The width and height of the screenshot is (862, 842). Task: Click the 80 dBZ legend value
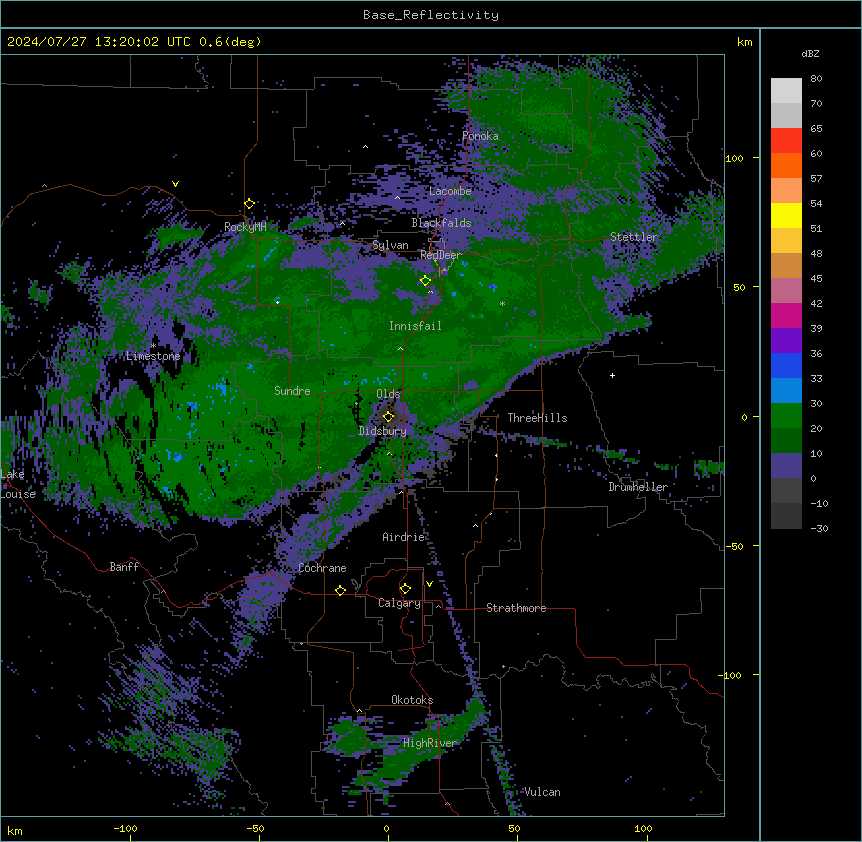click(816, 79)
